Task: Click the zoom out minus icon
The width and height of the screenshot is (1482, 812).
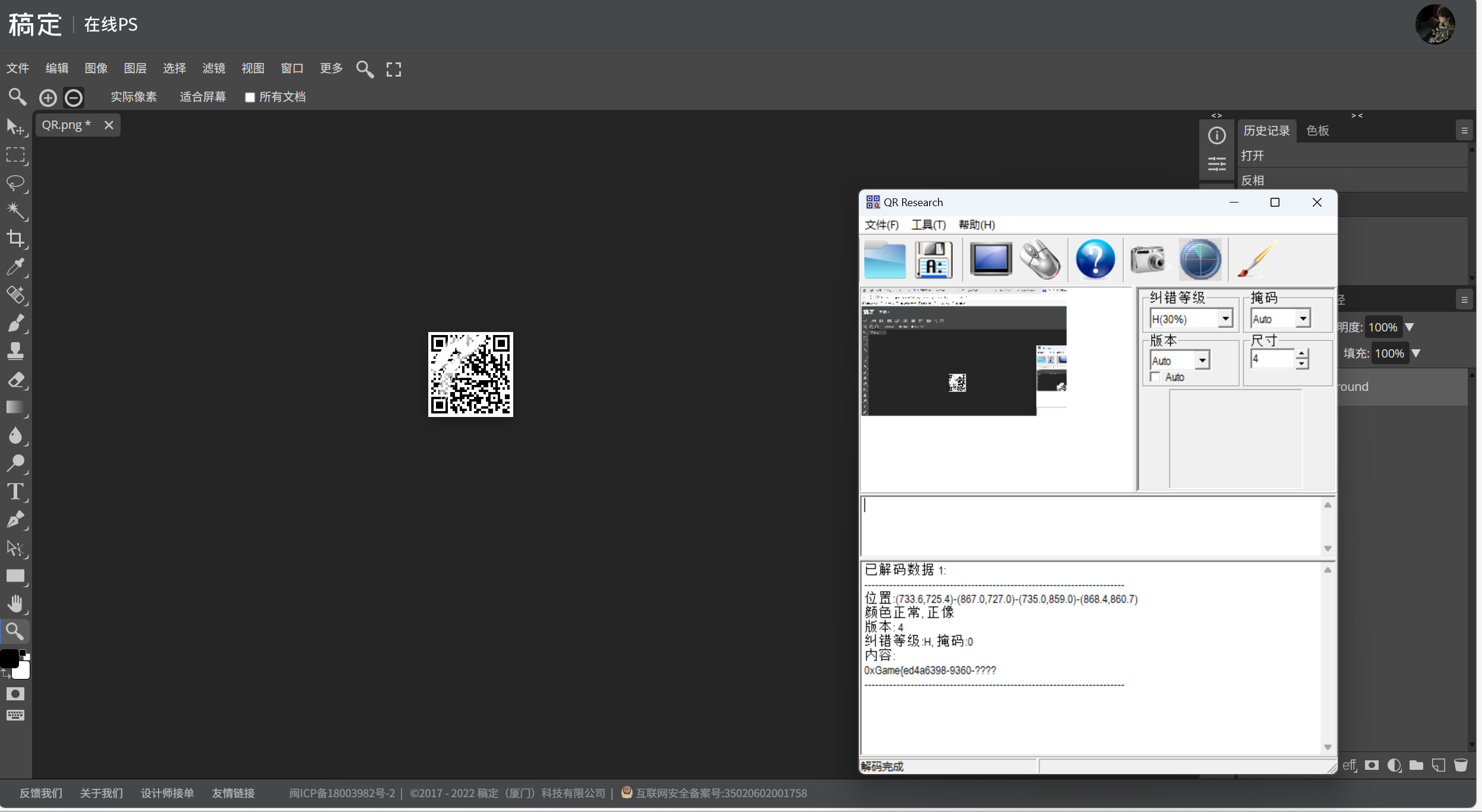Action: tap(74, 97)
